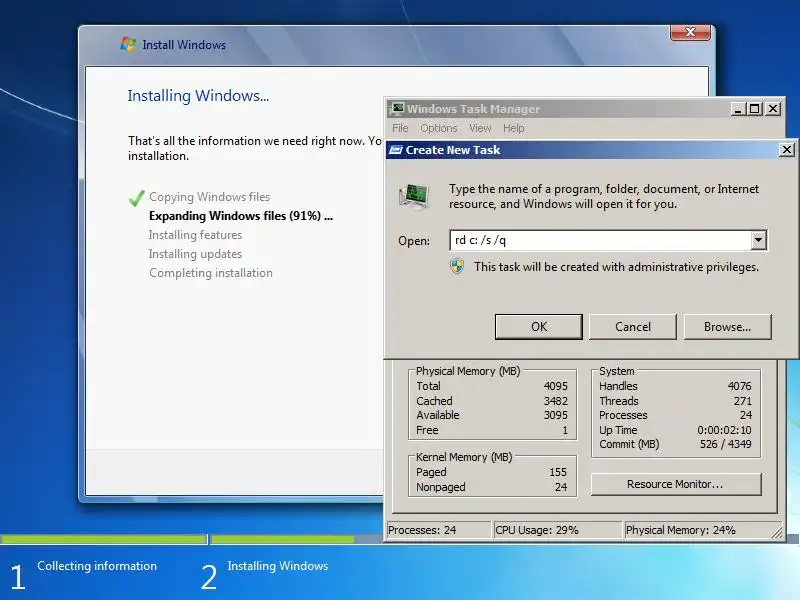Click the System Handles value 4076

[x=739, y=386]
